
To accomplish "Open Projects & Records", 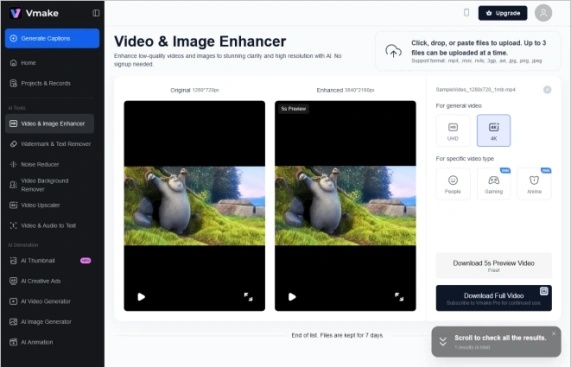I will [49, 83].
